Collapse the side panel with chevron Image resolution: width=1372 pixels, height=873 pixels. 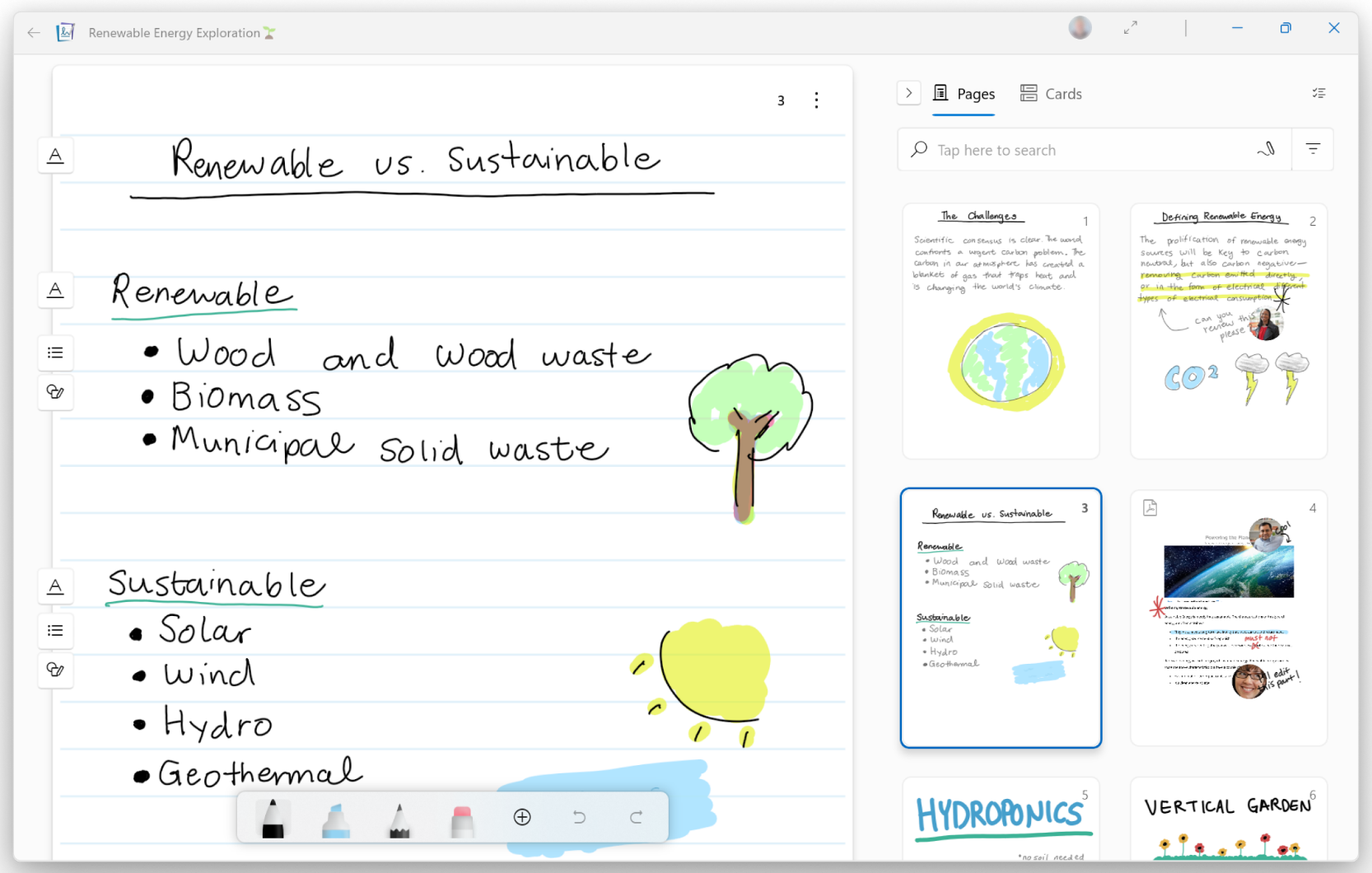(908, 93)
